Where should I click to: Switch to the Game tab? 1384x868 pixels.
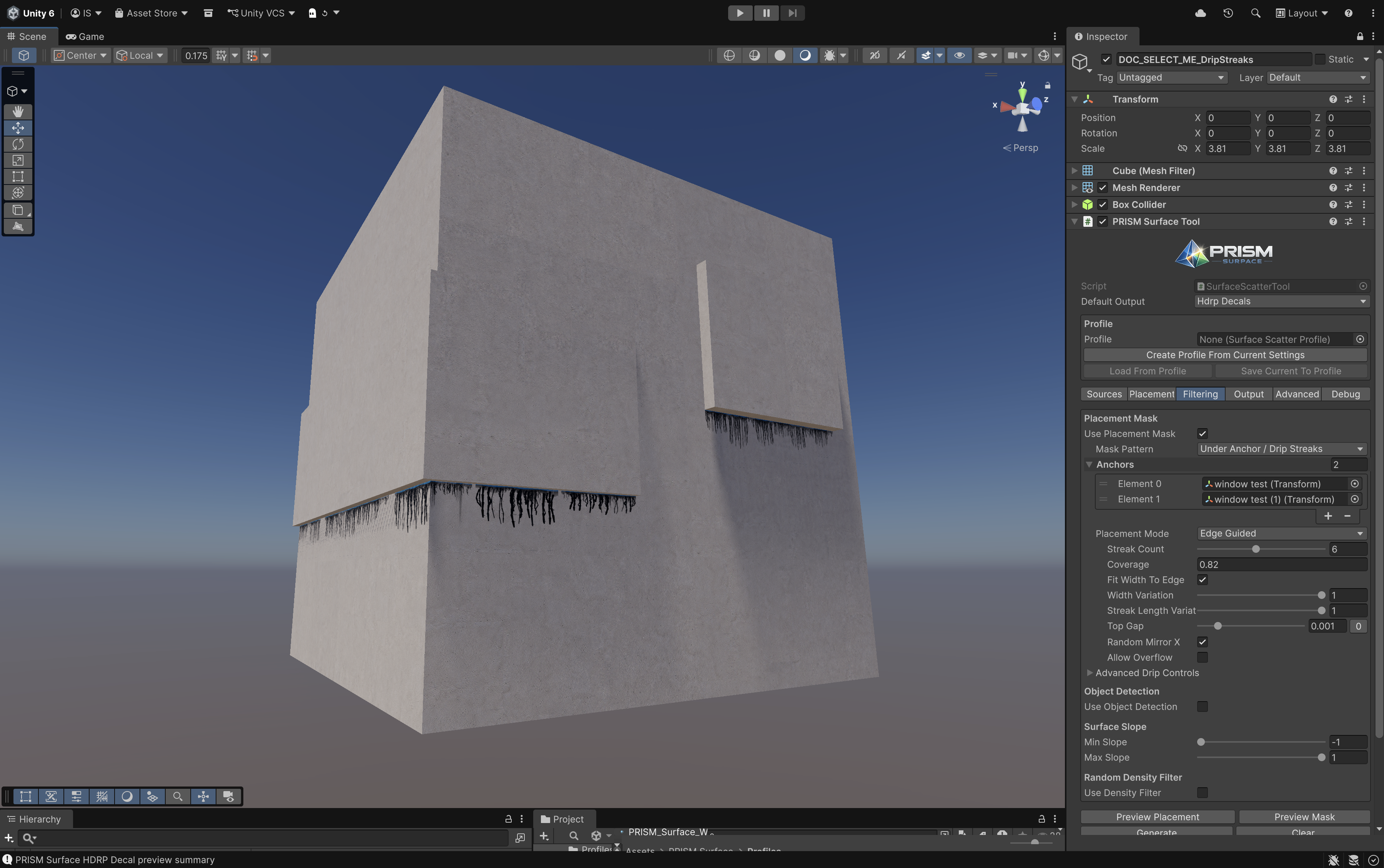[x=85, y=36]
